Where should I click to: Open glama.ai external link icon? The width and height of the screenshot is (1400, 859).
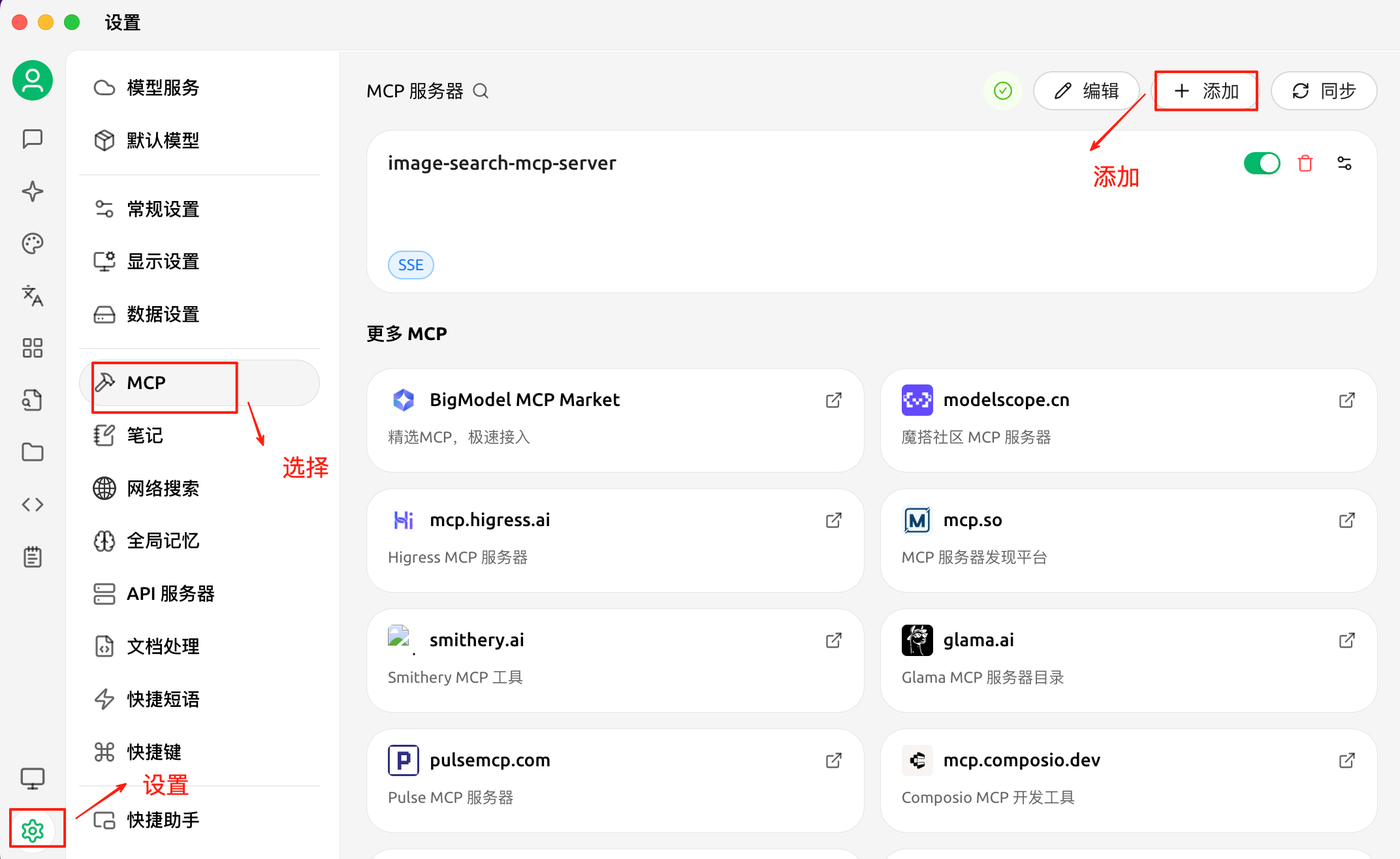coord(1347,640)
